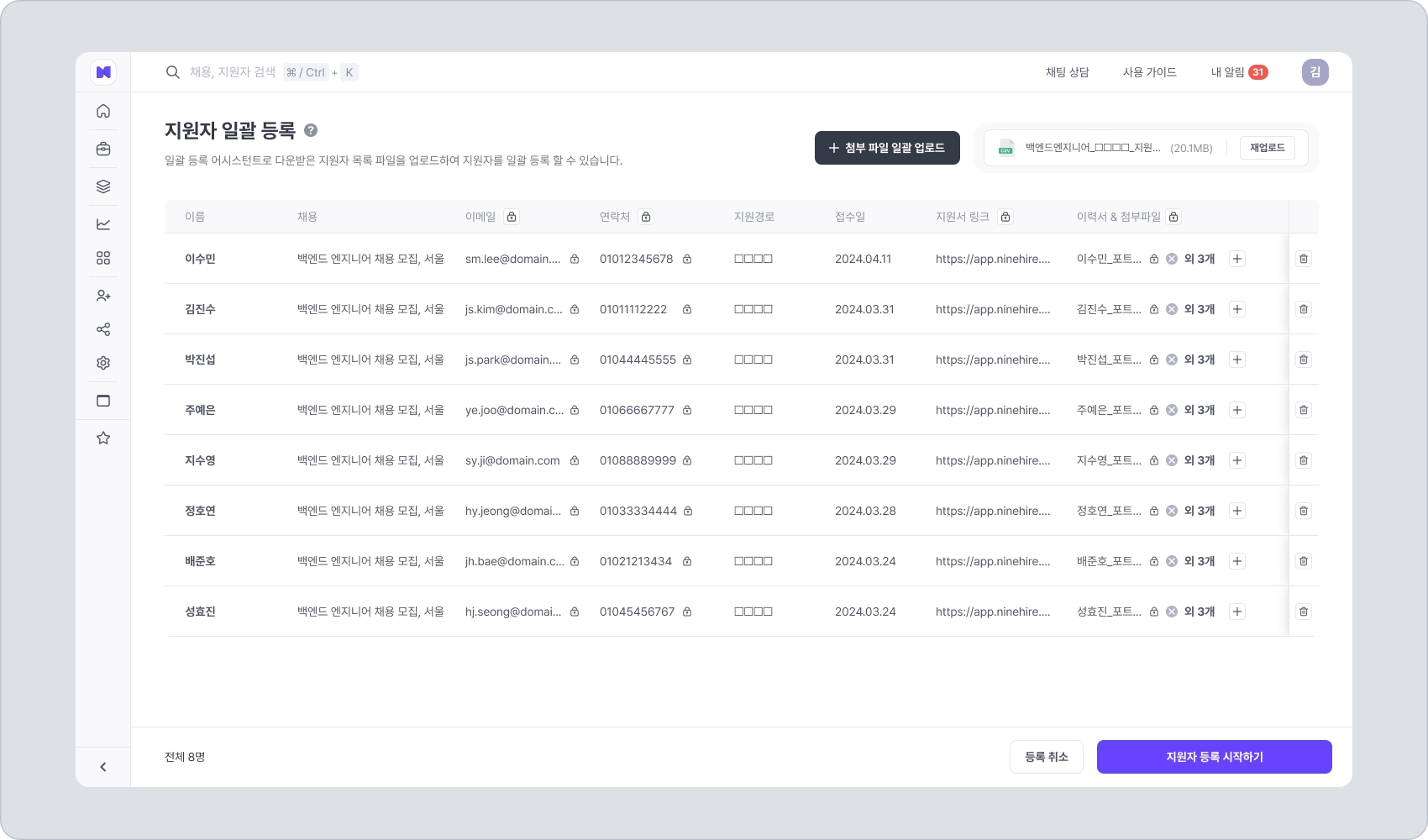Toggle lock on 이력서 & 첨부파일 column header
1428x840 pixels.
pos(1174,217)
